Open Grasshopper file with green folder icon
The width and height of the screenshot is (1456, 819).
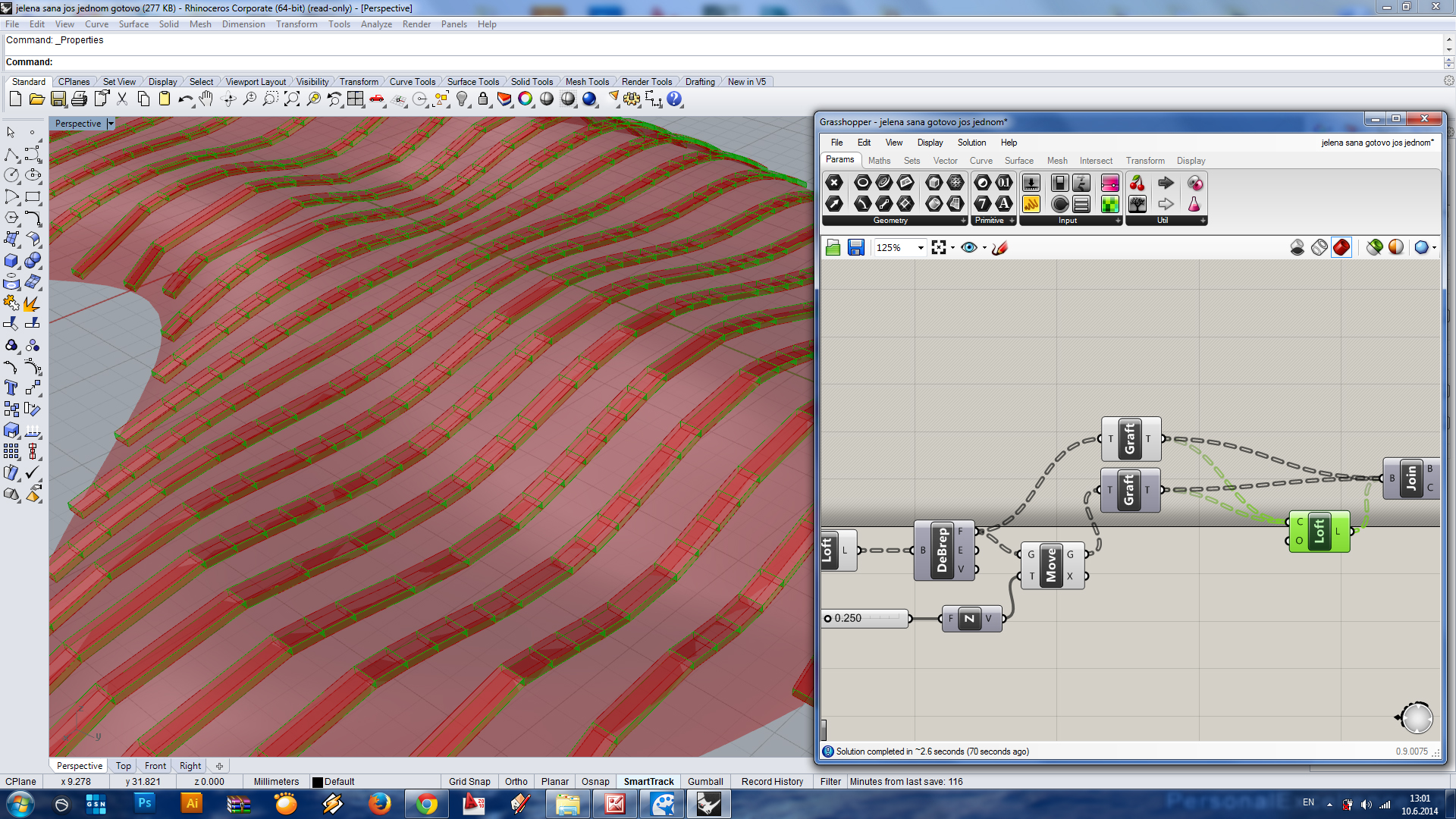(x=833, y=247)
